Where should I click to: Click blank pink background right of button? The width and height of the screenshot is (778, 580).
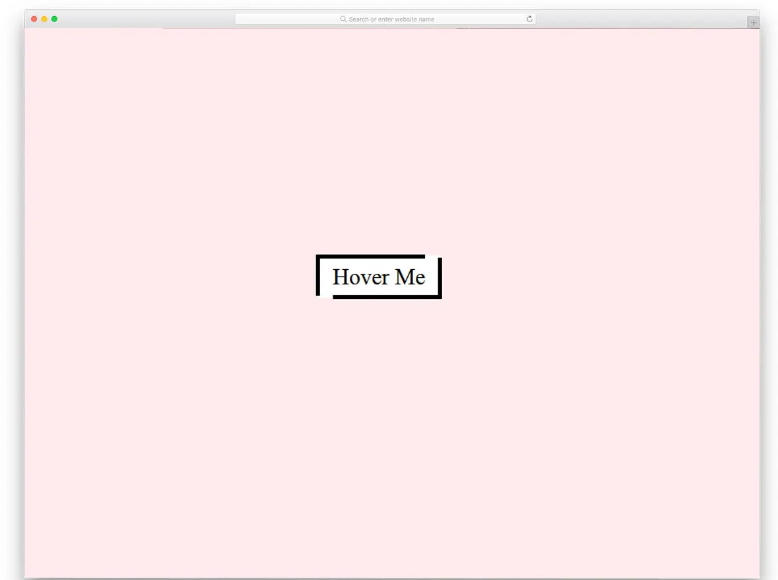[x=600, y=277]
